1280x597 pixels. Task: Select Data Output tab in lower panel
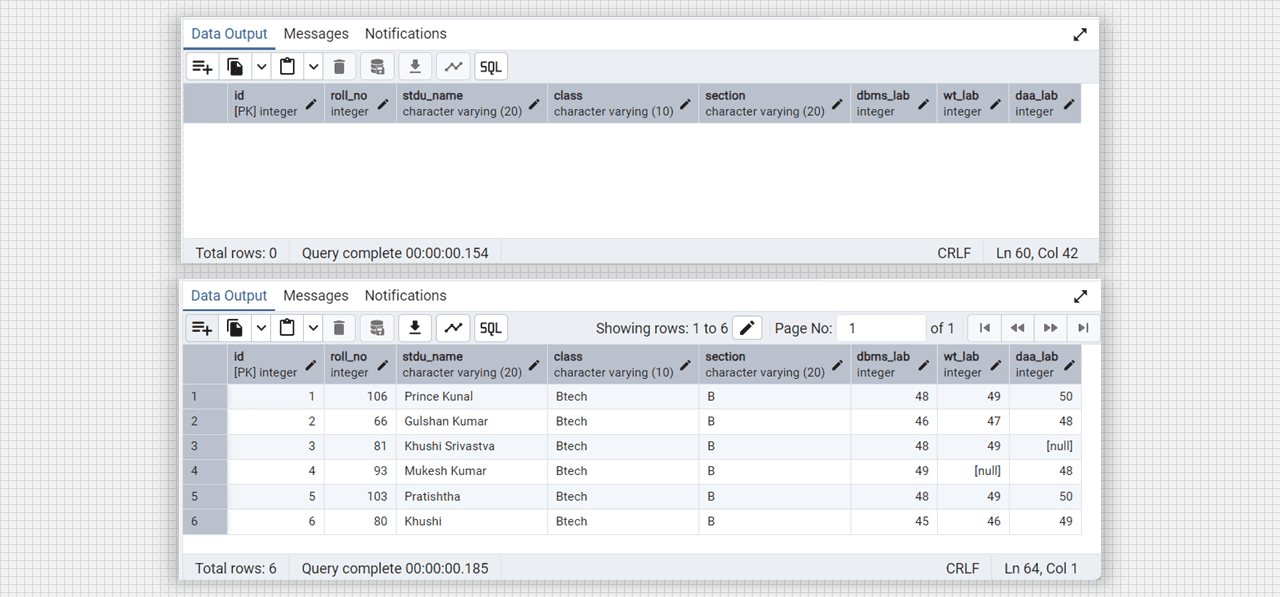[x=229, y=296]
